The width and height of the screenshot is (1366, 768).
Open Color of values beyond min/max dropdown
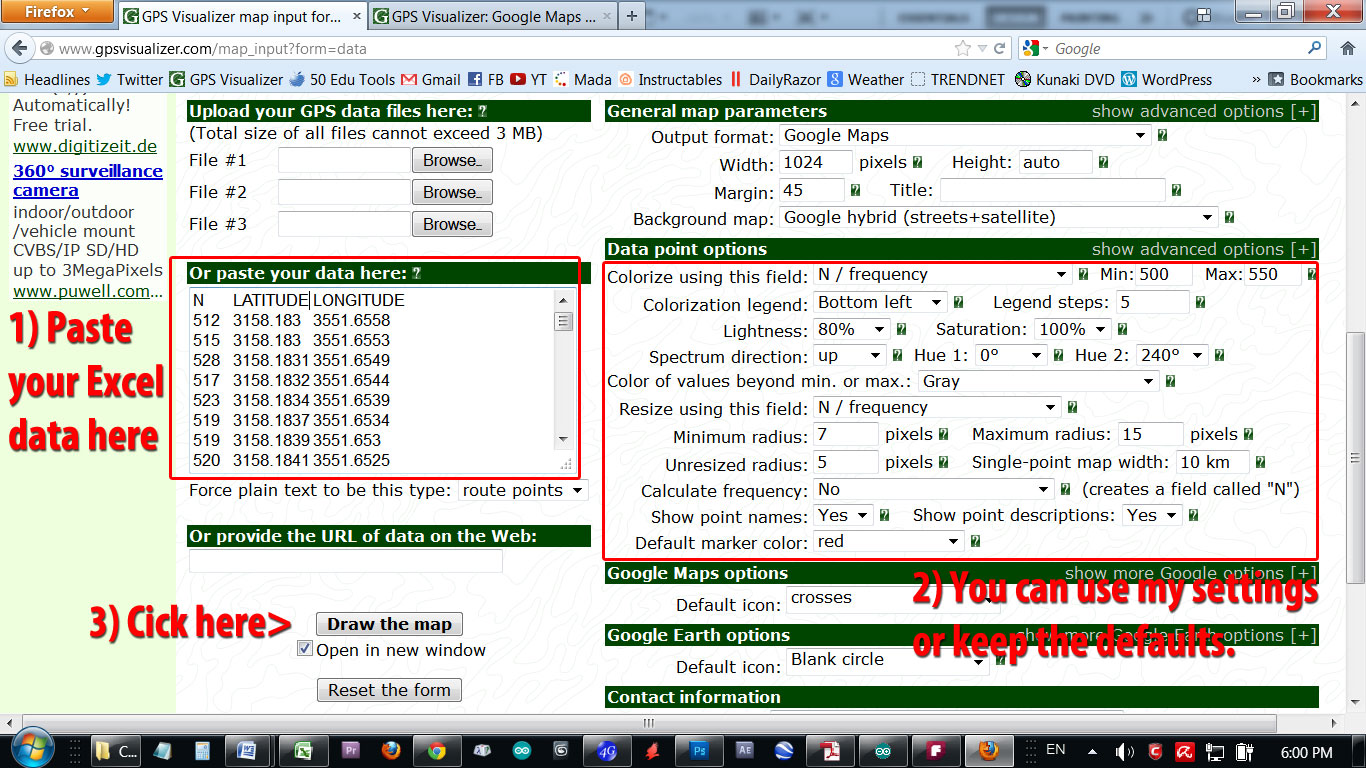pyautogui.click(x=1038, y=381)
